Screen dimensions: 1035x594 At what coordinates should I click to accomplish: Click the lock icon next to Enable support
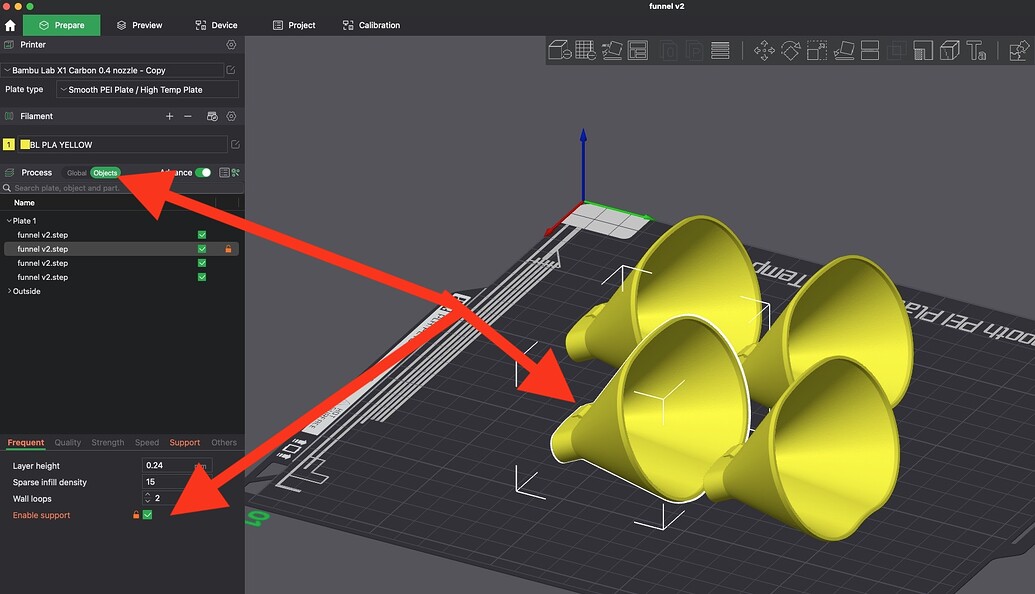136,515
